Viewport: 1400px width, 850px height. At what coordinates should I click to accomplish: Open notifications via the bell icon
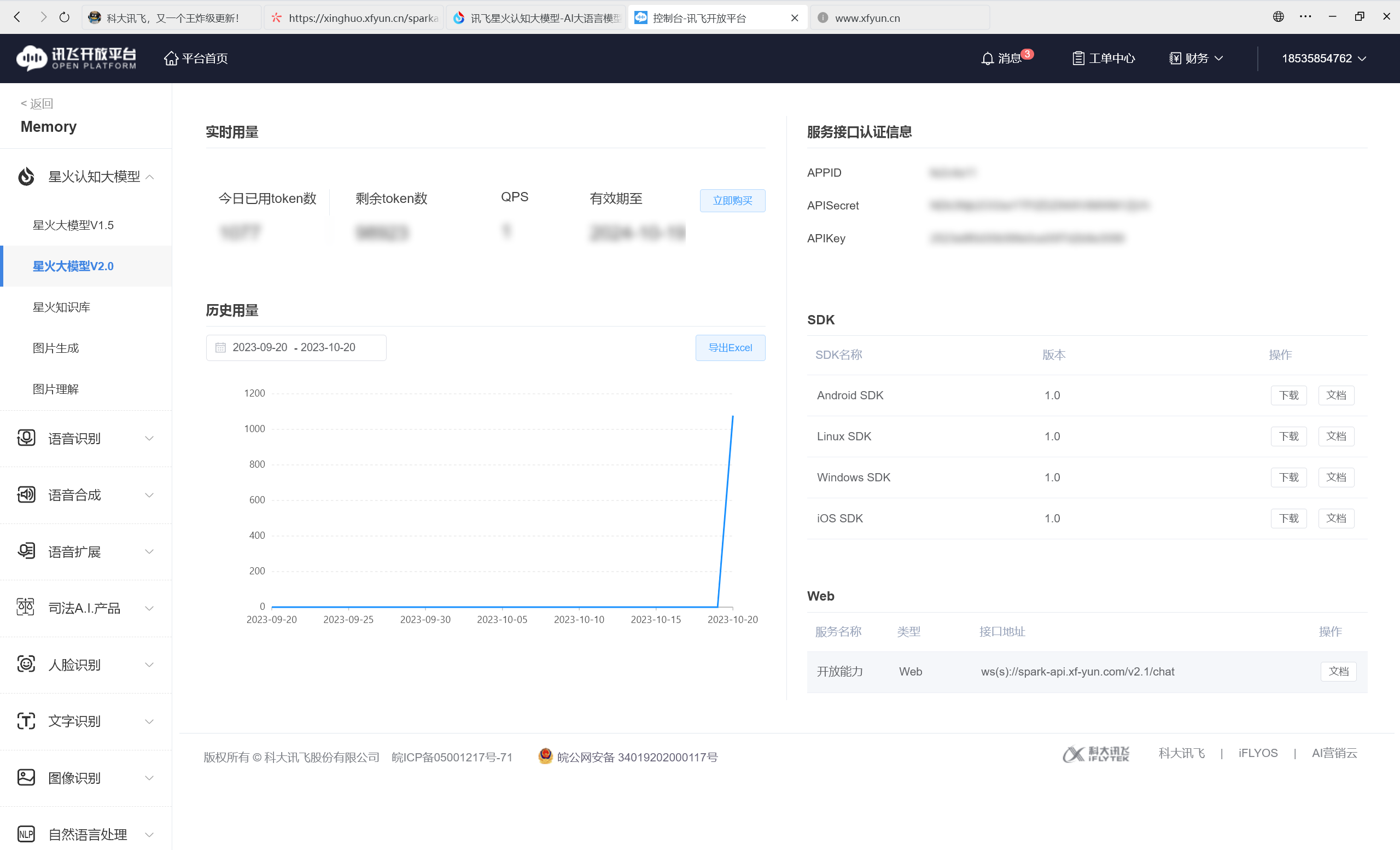[x=988, y=59]
